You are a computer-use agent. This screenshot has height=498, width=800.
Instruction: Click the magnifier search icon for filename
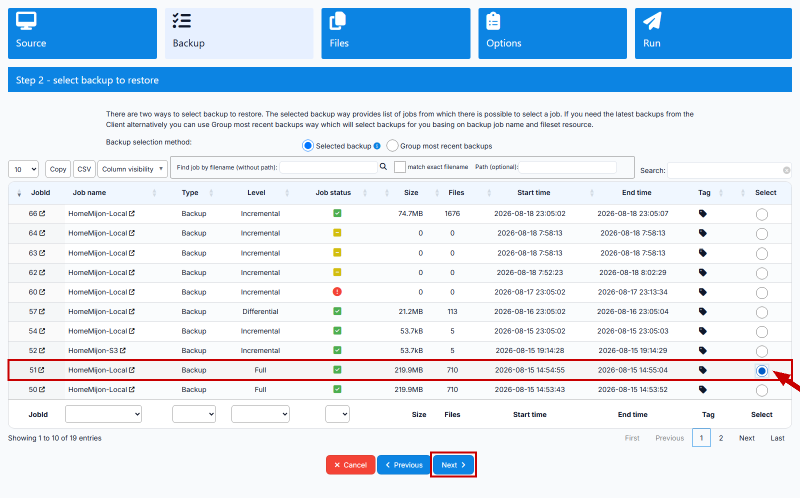tap(383, 167)
